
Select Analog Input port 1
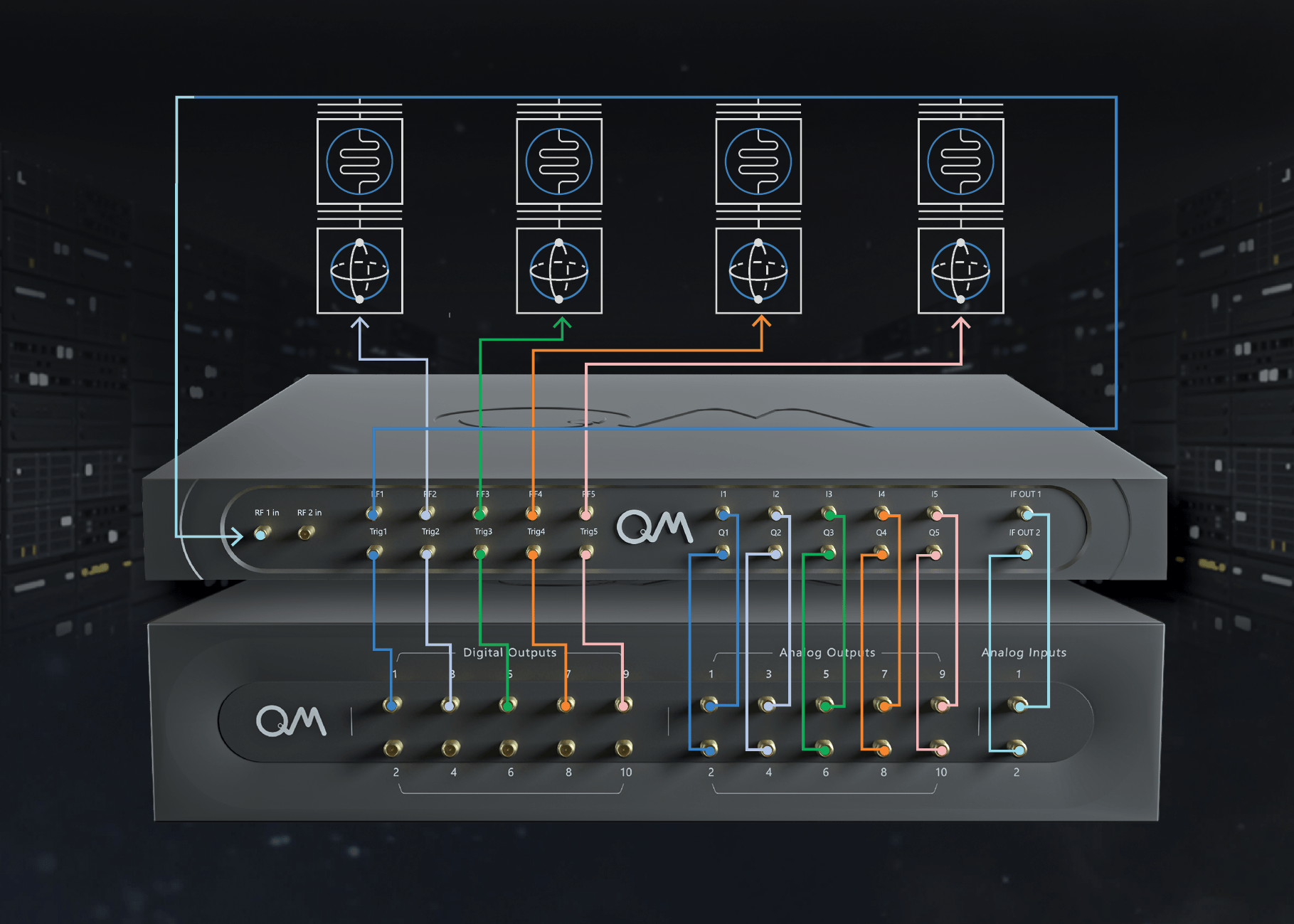tap(1019, 705)
